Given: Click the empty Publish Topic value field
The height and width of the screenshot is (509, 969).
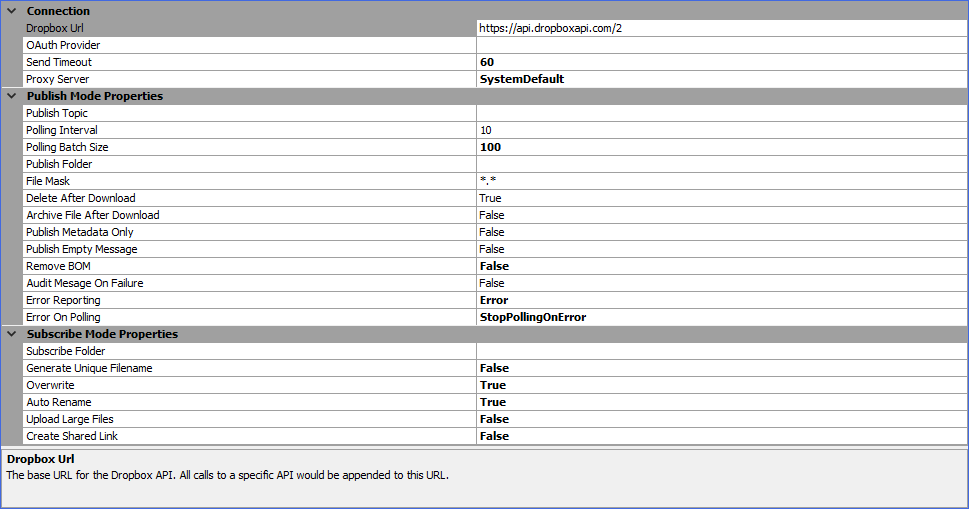Looking at the screenshot, I should (x=721, y=113).
